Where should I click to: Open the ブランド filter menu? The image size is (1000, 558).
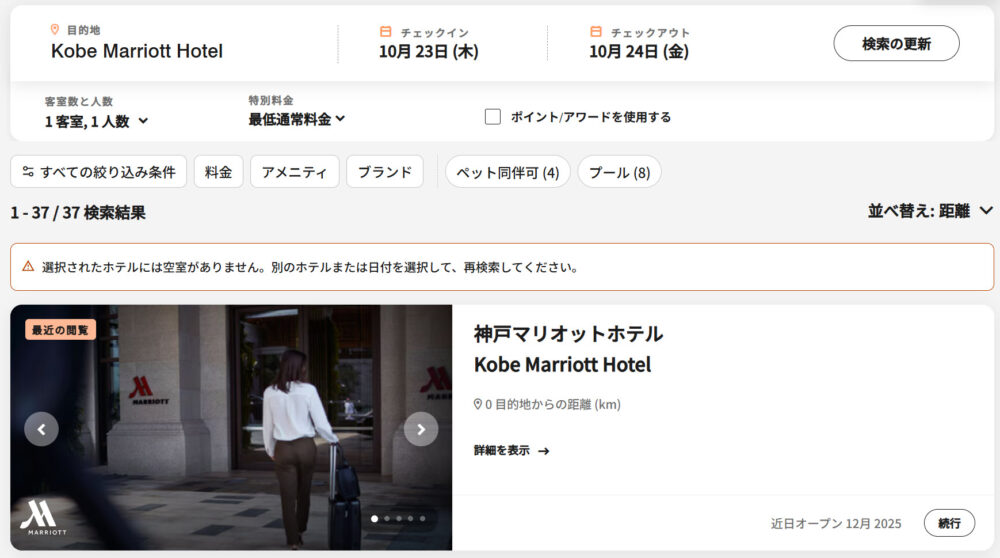[385, 172]
